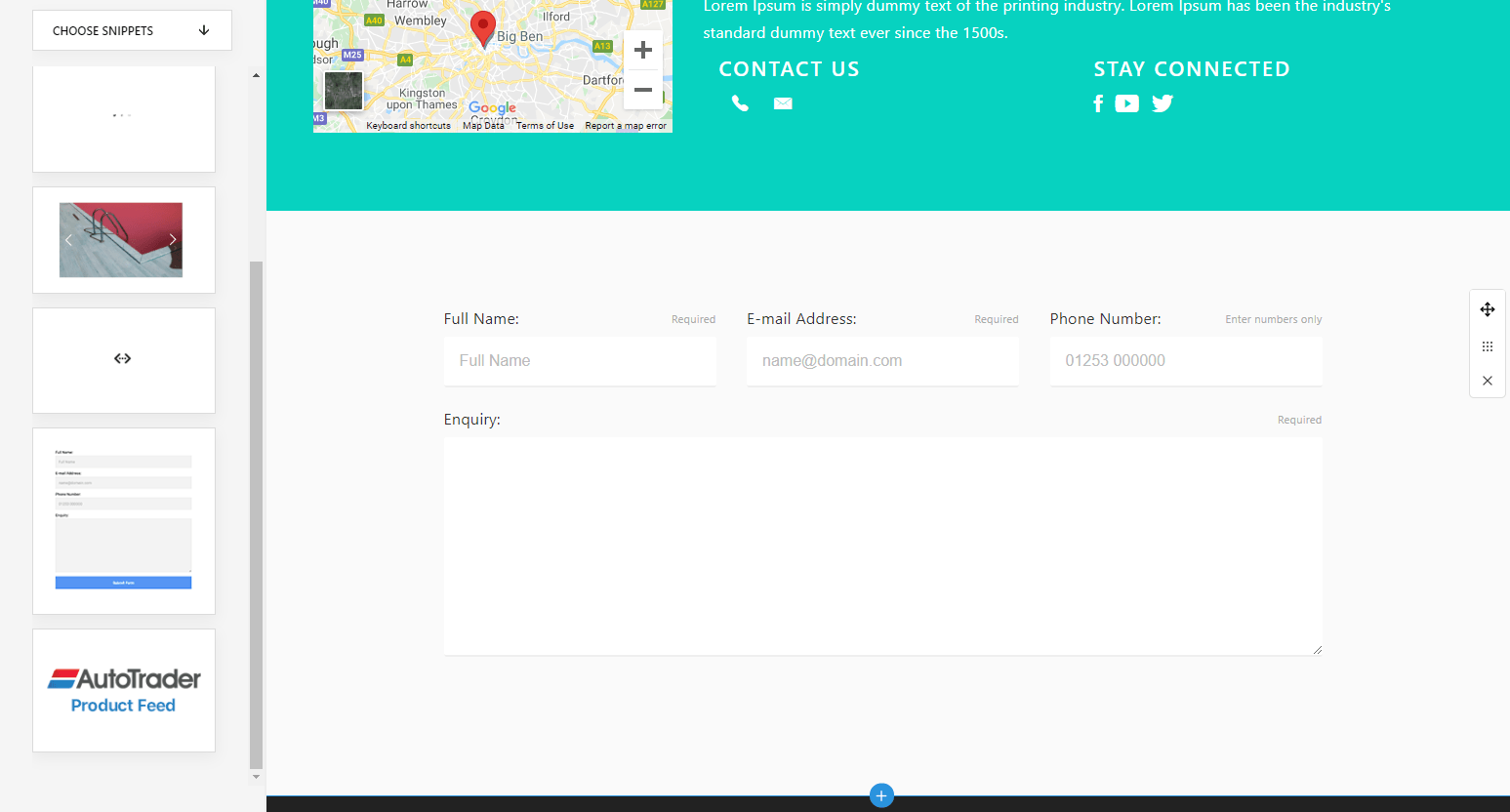Click the Google logo on map
The width and height of the screenshot is (1510, 812).
(492, 108)
